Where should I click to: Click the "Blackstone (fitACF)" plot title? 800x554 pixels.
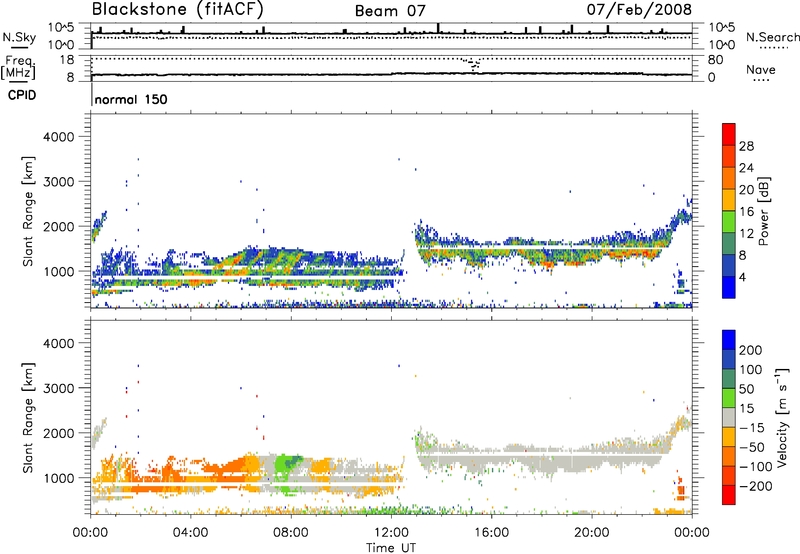[x=178, y=9]
